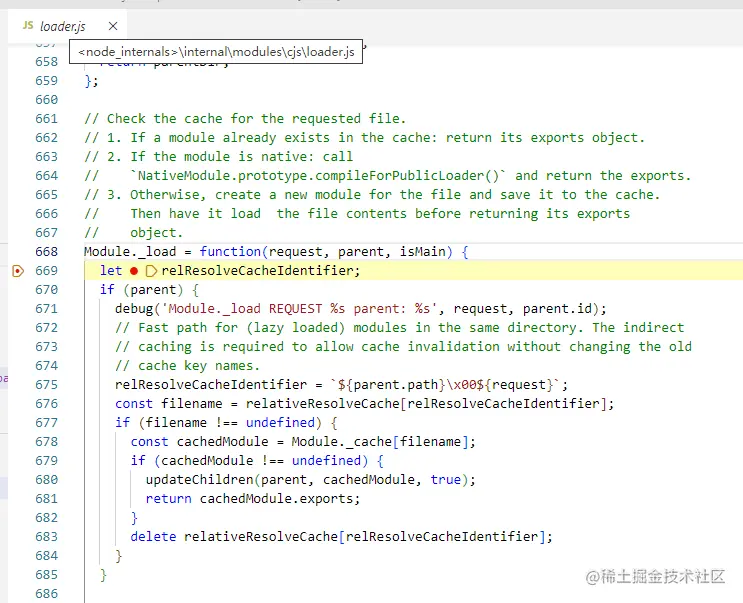This screenshot has height=603, width=743.
Task: Click 'Module._load' on line 668
Action: point(130,252)
